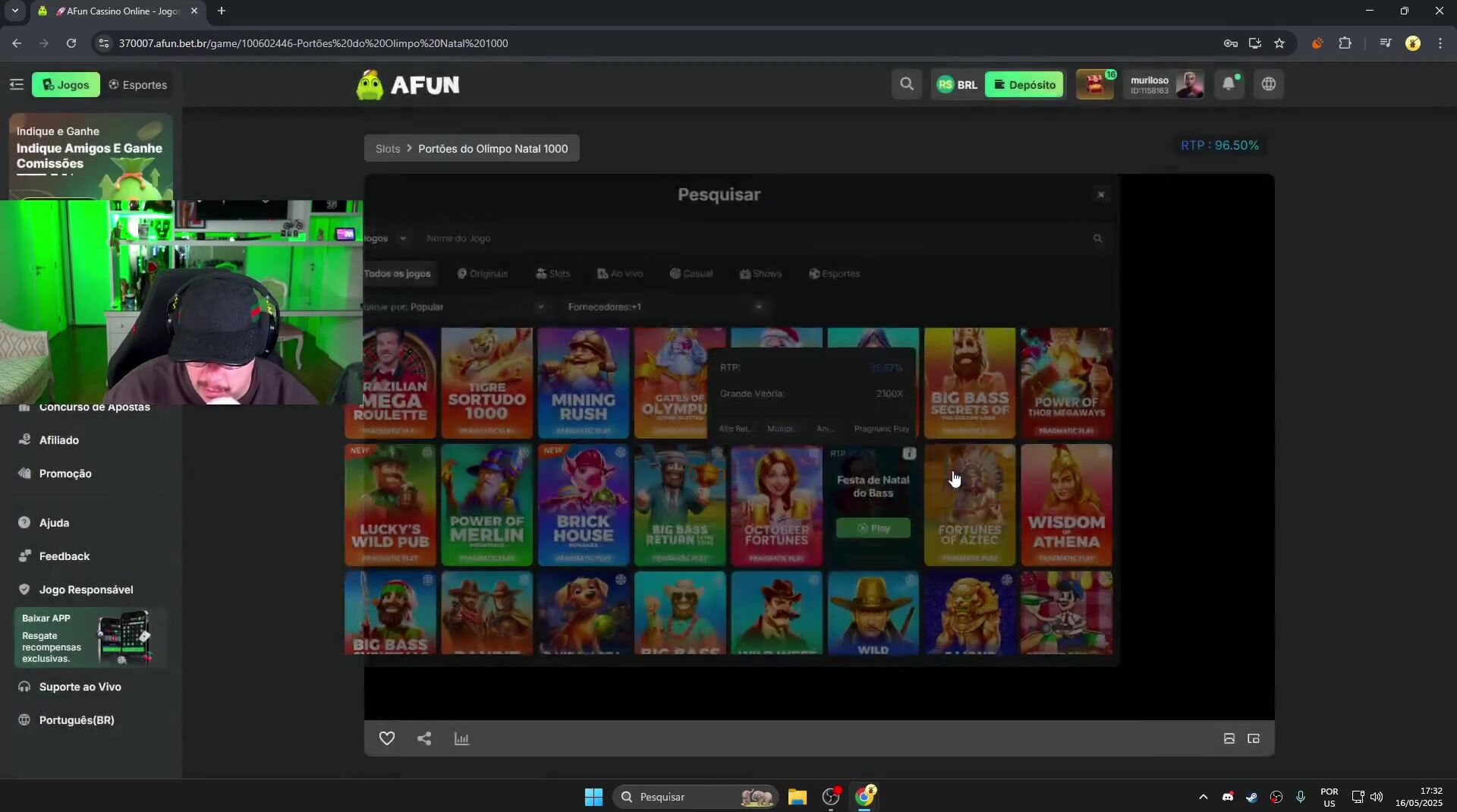The height and width of the screenshot is (812, 1457).
Task: Switch to Ao vivo tab
Action: point(620,274)
